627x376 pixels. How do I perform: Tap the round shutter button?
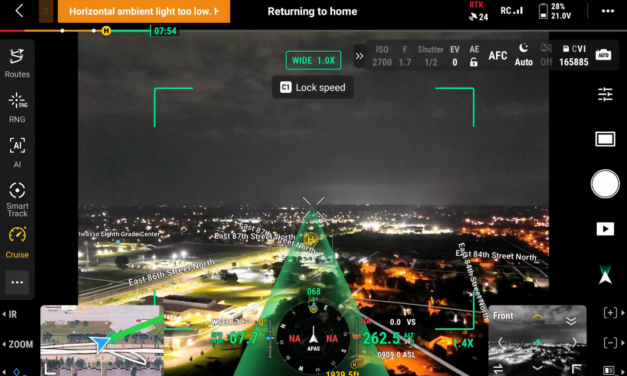605,184
